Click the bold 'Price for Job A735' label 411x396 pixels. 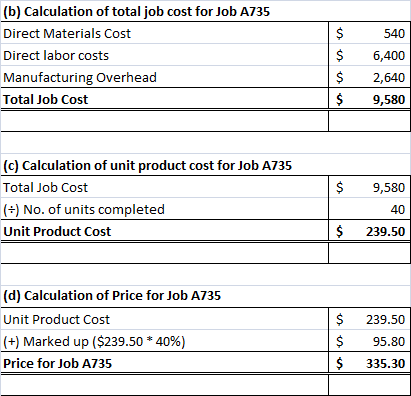pyautogui.click(x=57, y=364)
